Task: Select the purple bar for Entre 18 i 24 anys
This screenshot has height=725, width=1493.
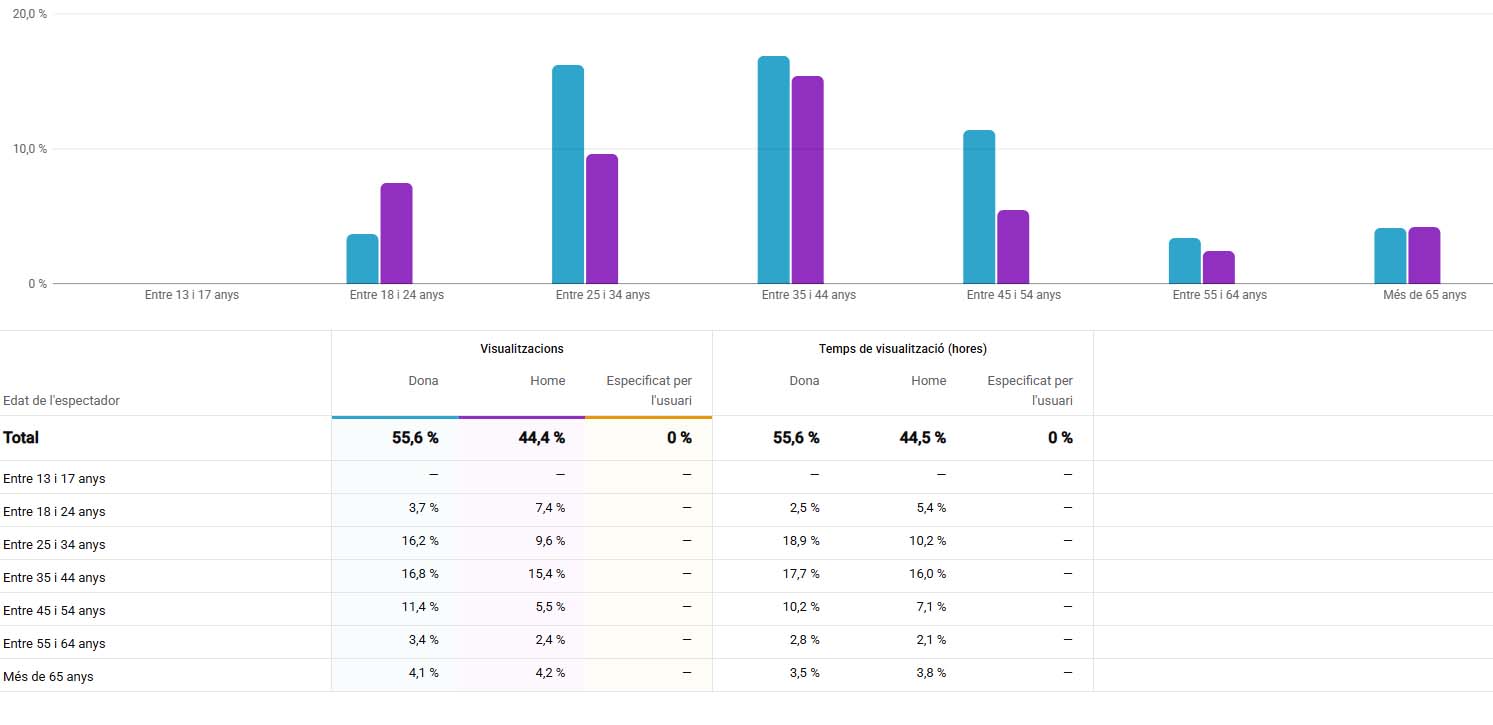Action: pos(396,233)
